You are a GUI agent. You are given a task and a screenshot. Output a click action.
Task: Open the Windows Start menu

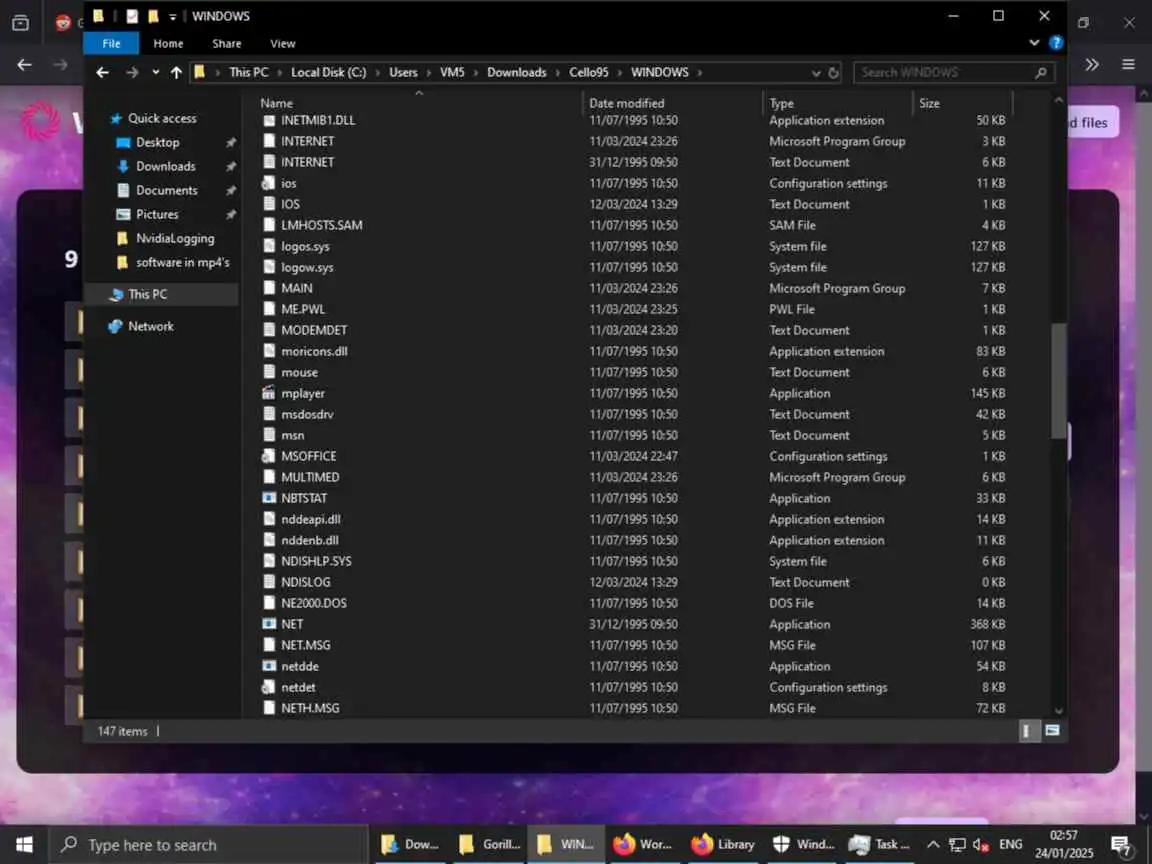[x=24, y=844]
